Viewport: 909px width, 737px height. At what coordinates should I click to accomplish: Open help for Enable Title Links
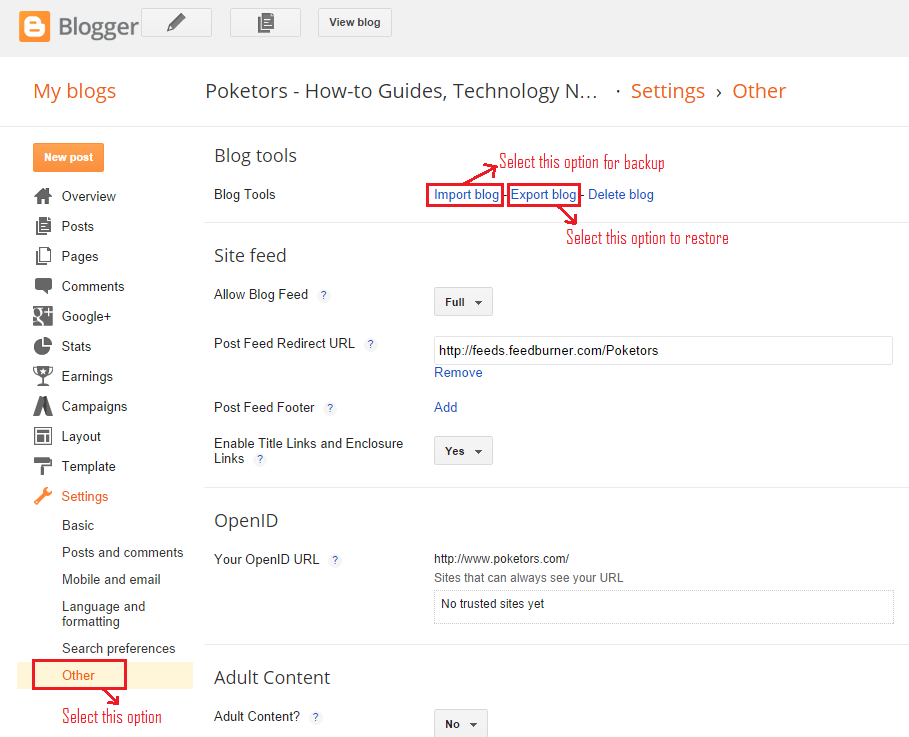[x=260, y=459]
